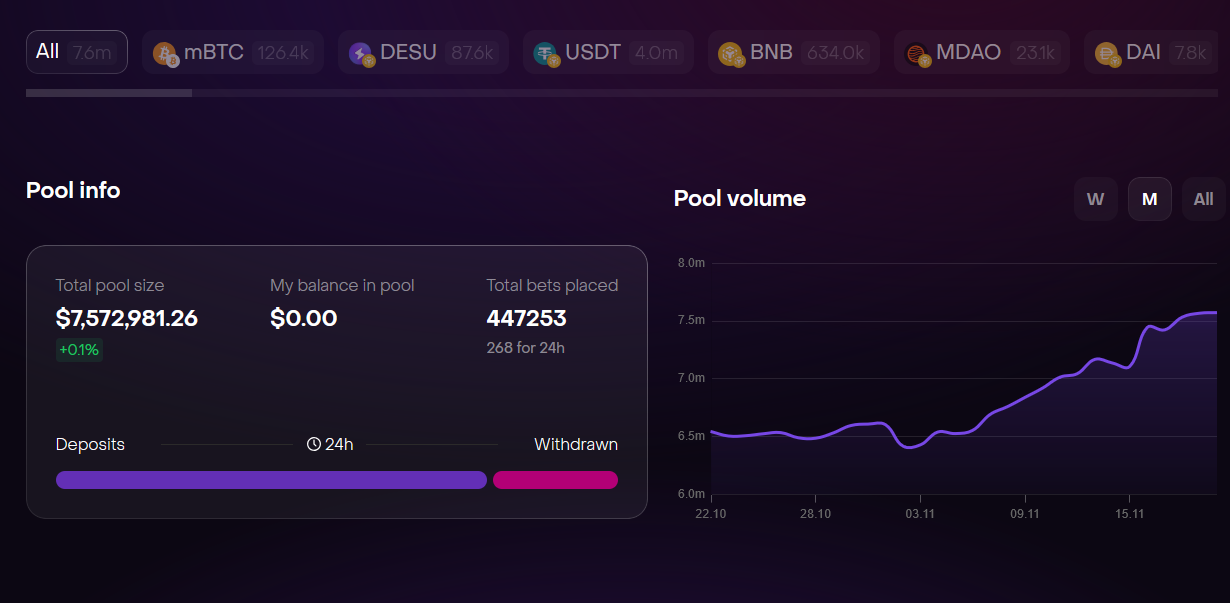Image resolution: width=1230 pixels, height=603 pixels.
Task: Select the All pools filter tab
Action: pyautogui.click(x=76, y=52)
